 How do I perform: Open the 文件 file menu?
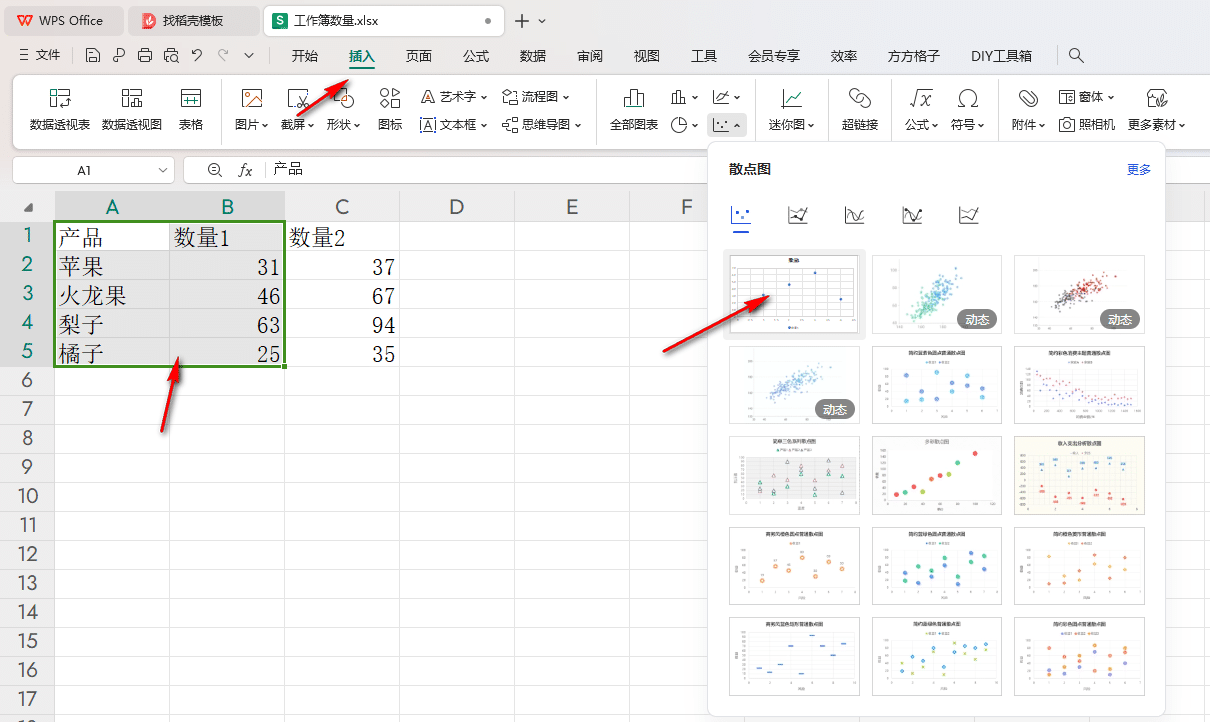[x=39, y=55]
